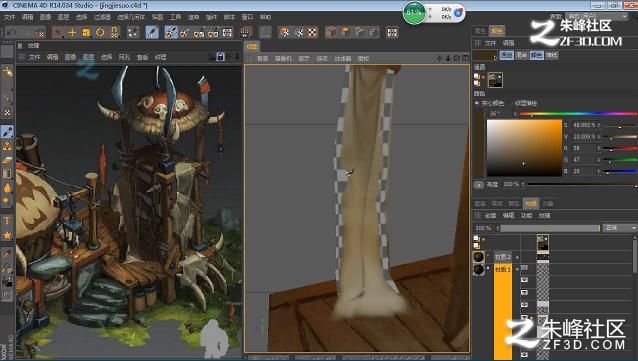The height and width of the screenshot is (361, 638).
Task: Click the last checker-pattern icon in the top toolbar
Action: click(392, 33)
